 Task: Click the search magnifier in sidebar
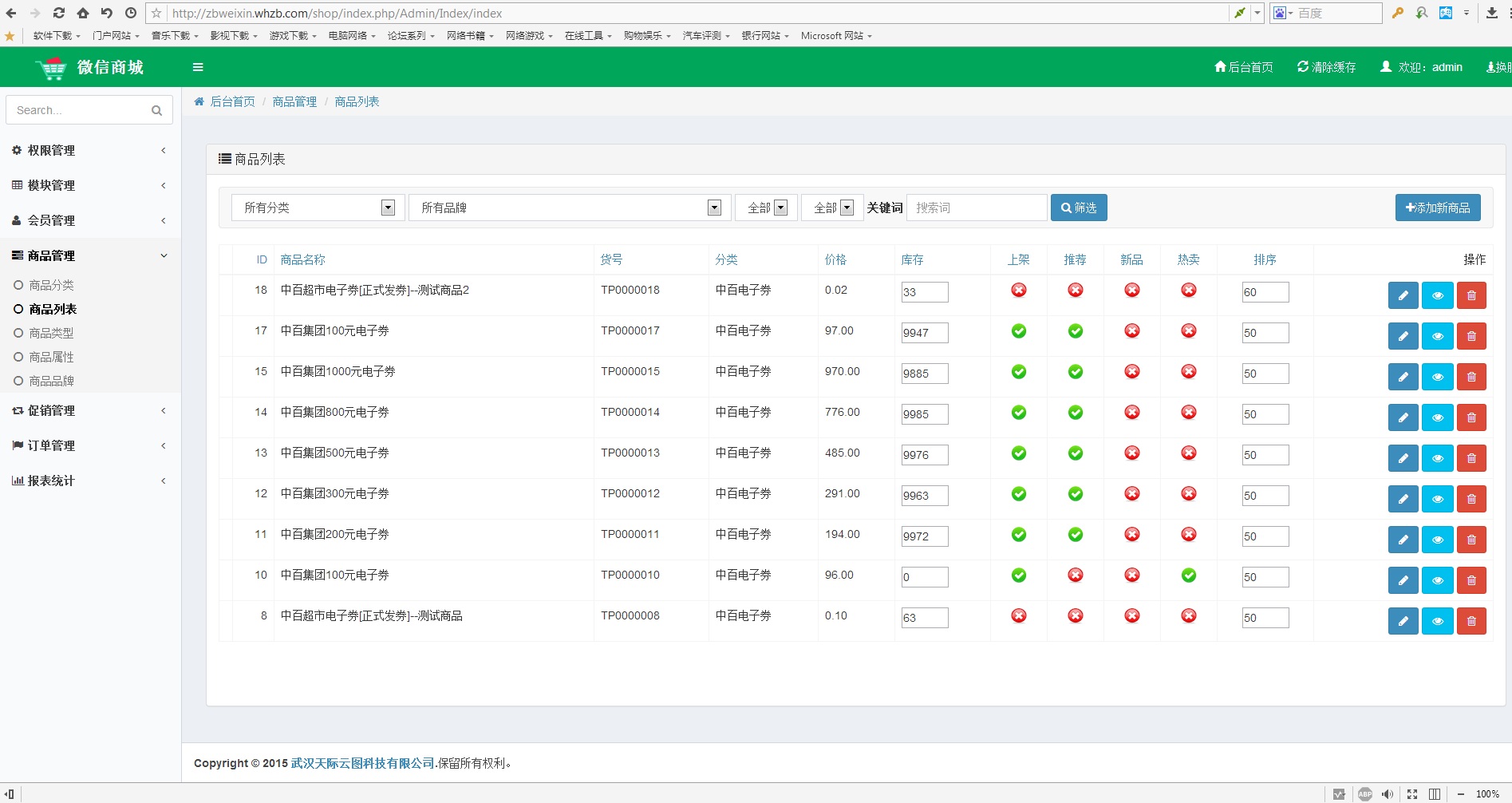[x=156, y=111]
